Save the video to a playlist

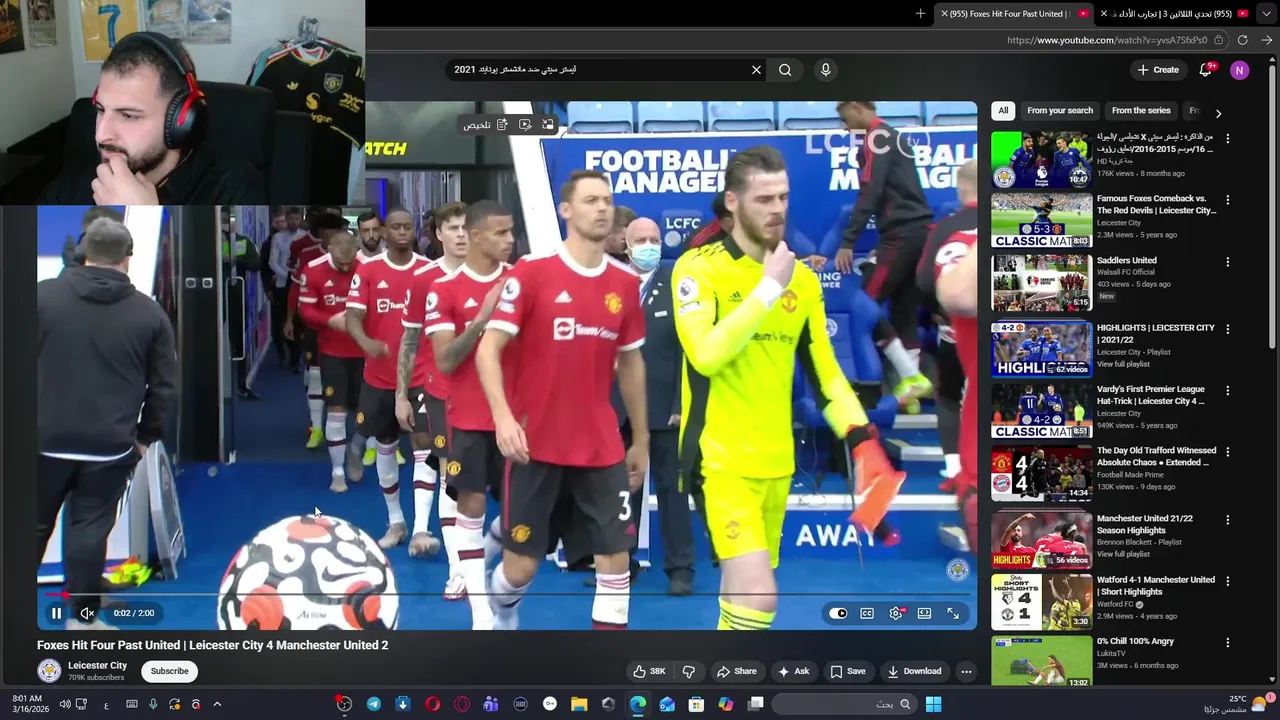tap(848, 671)
